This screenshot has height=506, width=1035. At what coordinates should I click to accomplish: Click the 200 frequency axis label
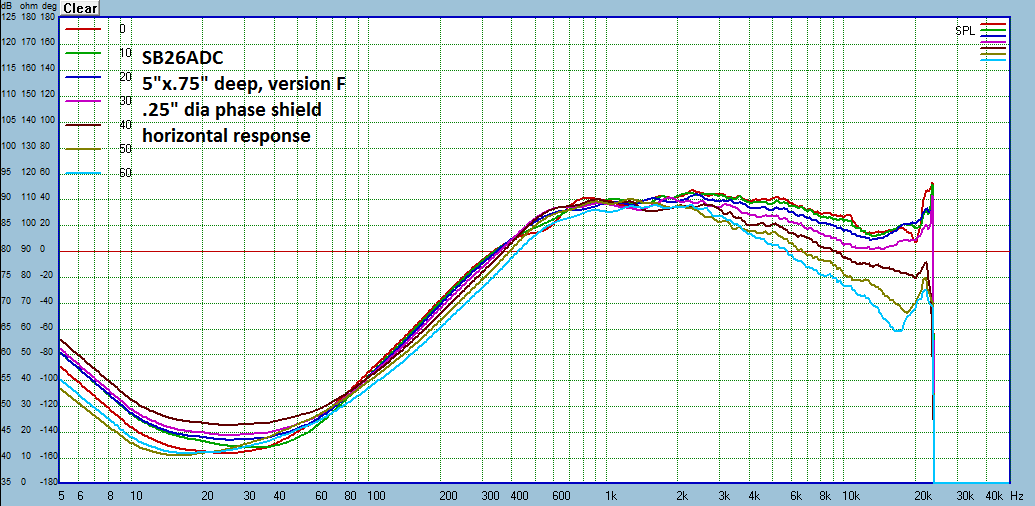(447, 495)
